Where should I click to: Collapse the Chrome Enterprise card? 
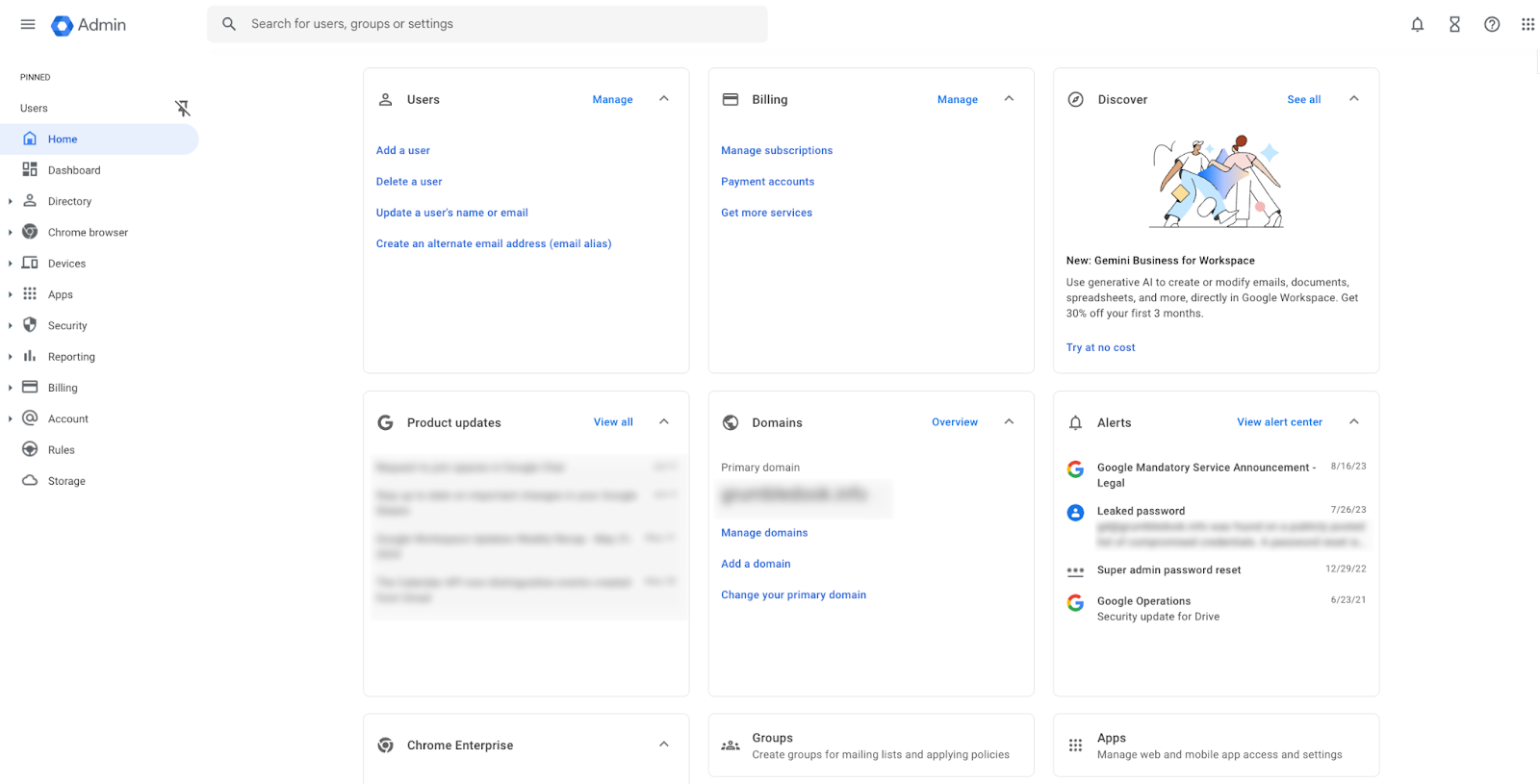coord(664,745)
